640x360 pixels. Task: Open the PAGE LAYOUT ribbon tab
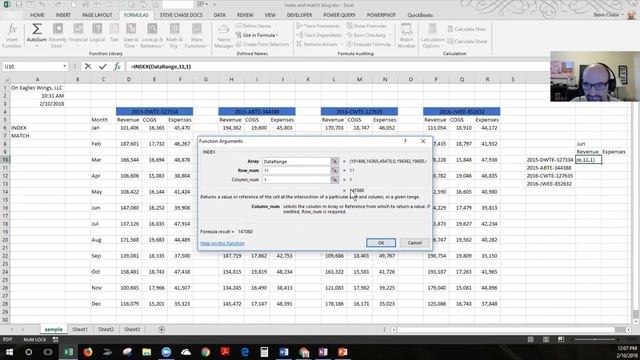coord(97,15)
